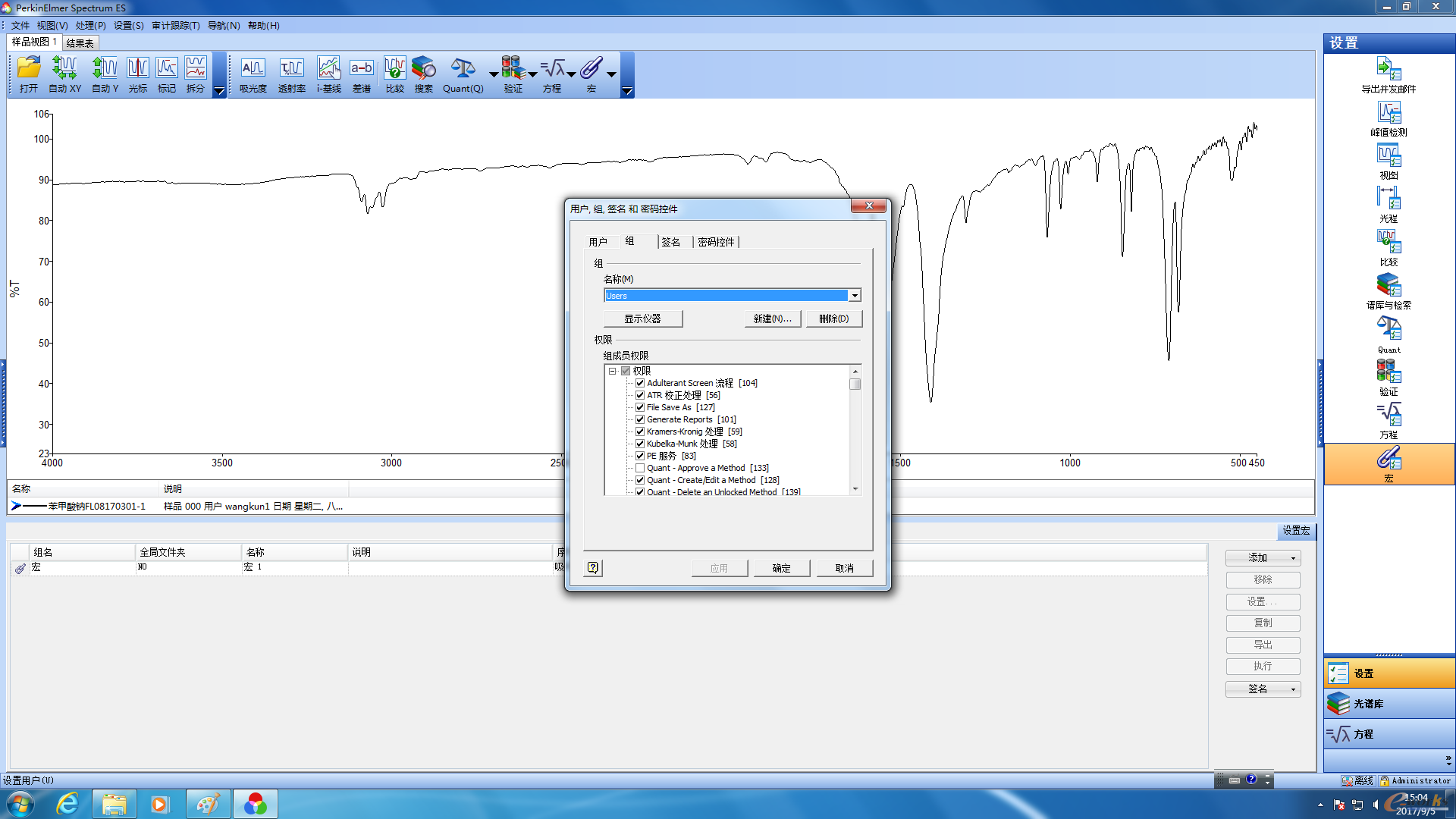1456x819 pixels.
Task: Open Internet Explorer from the taskbar
Action: [67, 804]
